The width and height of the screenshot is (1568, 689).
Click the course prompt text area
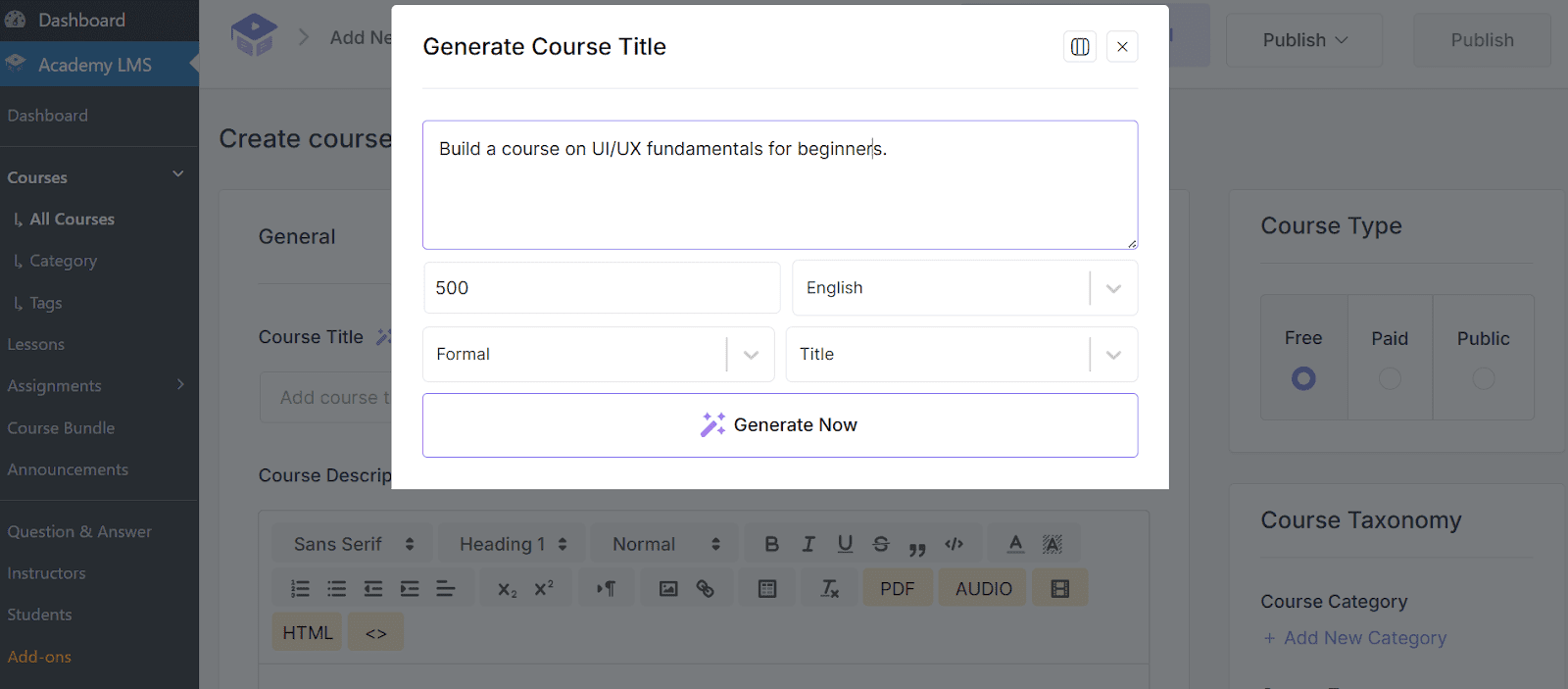click(780, 185)
